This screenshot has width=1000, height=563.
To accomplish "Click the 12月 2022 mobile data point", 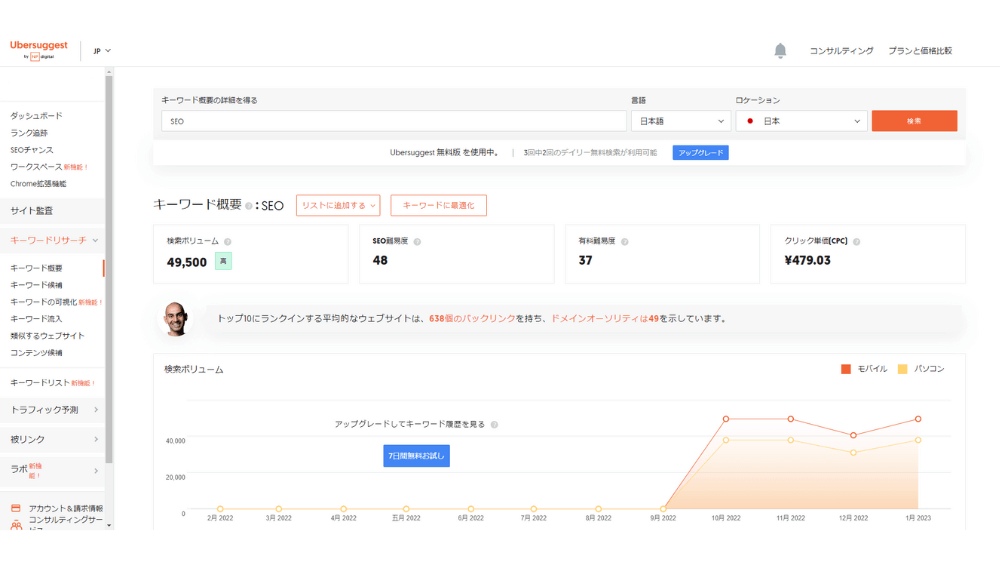I will tap(853, 435).
